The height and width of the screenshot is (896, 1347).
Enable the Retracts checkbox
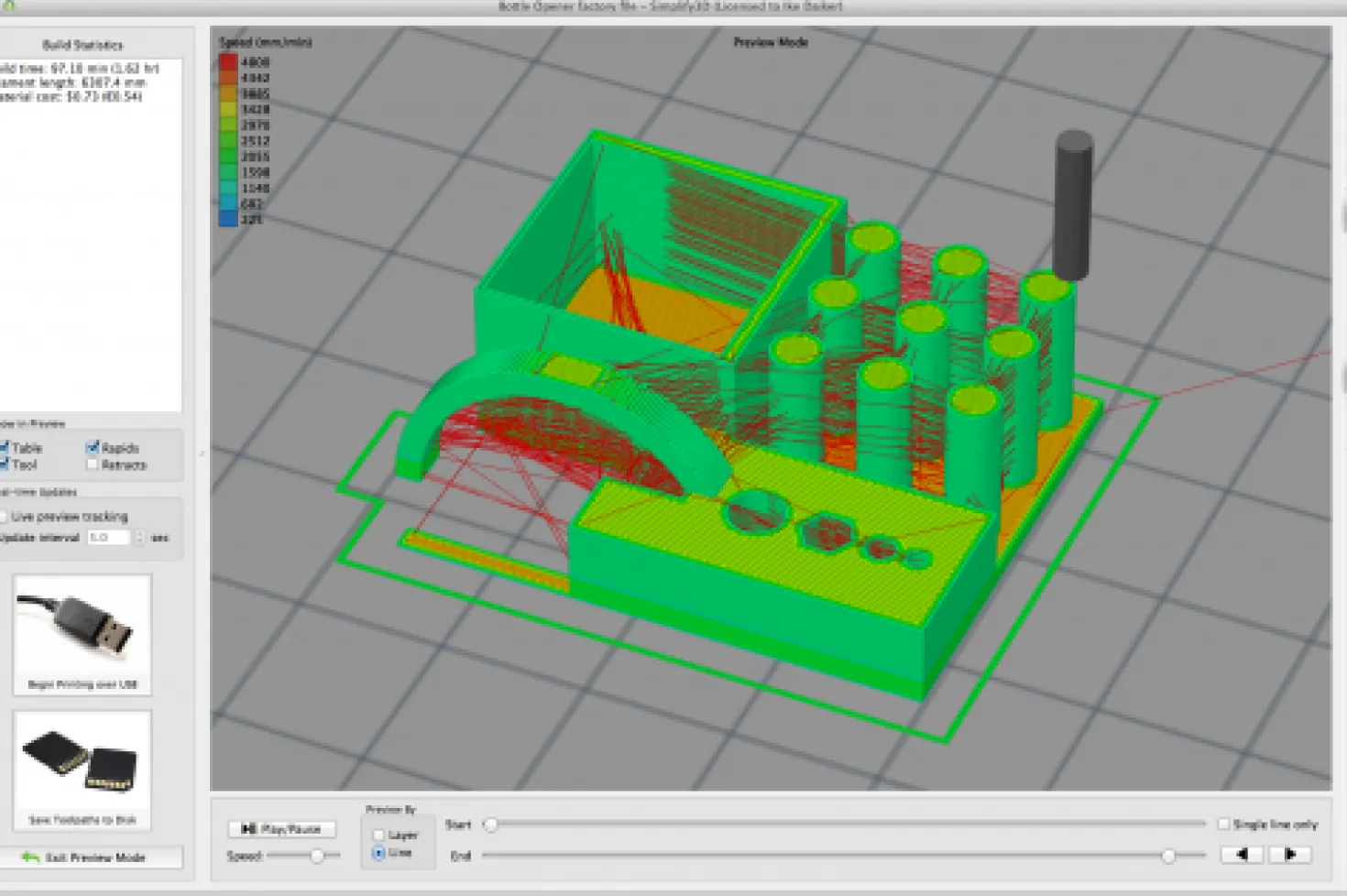(93, 464)
